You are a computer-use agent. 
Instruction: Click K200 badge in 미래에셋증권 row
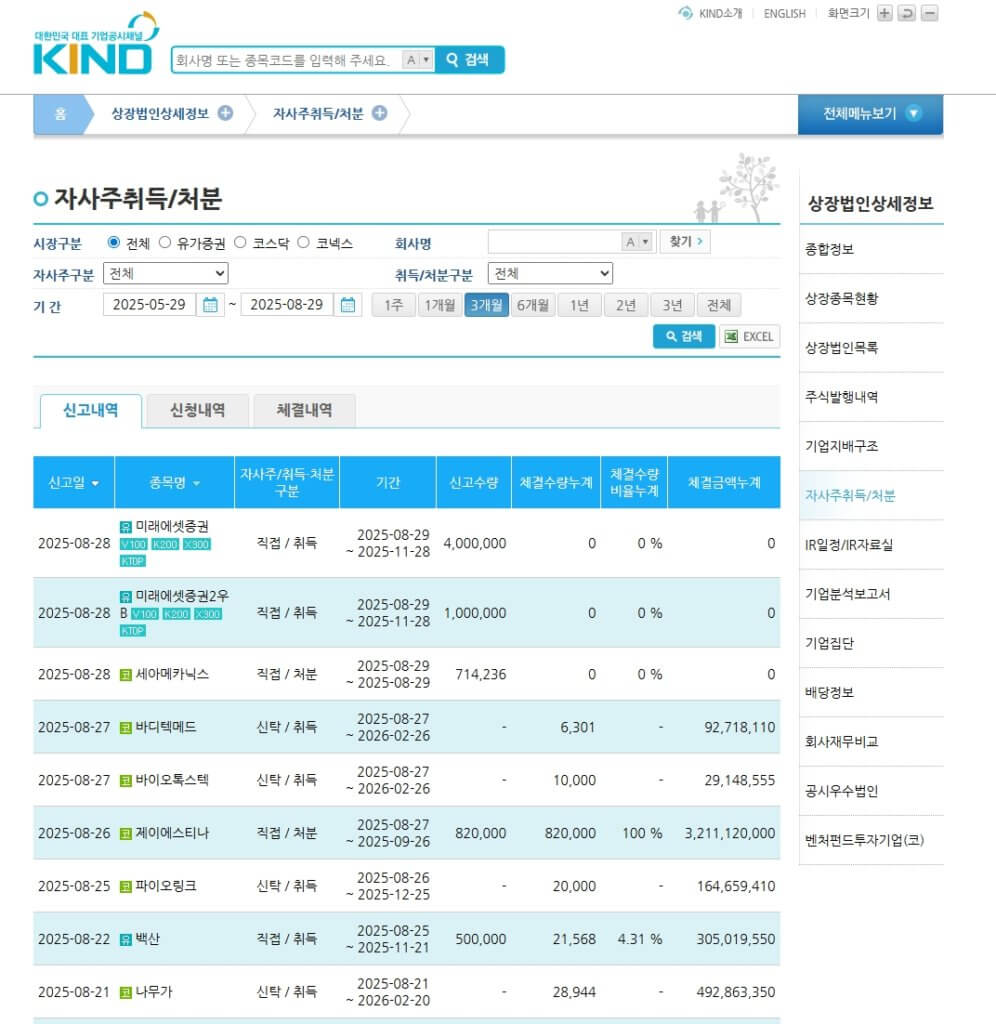(x=165, y=544)
